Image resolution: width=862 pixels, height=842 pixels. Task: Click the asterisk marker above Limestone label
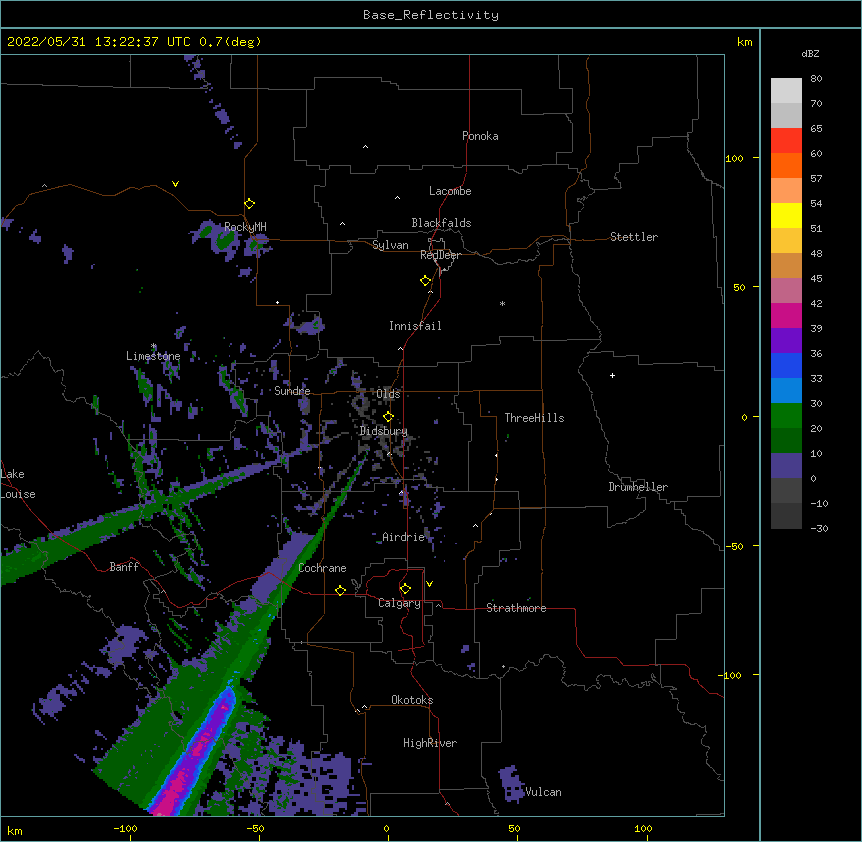coord(154,346)
